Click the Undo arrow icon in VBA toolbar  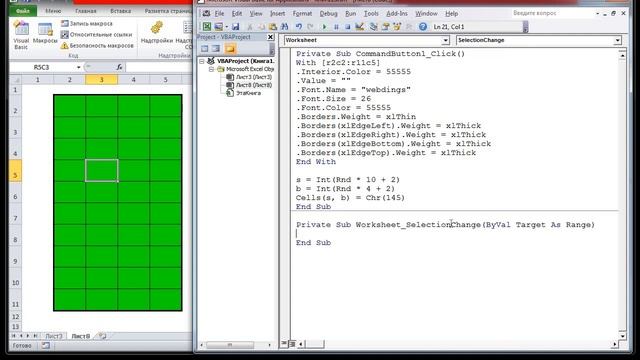pyautogui.click(x=299, y=27)
